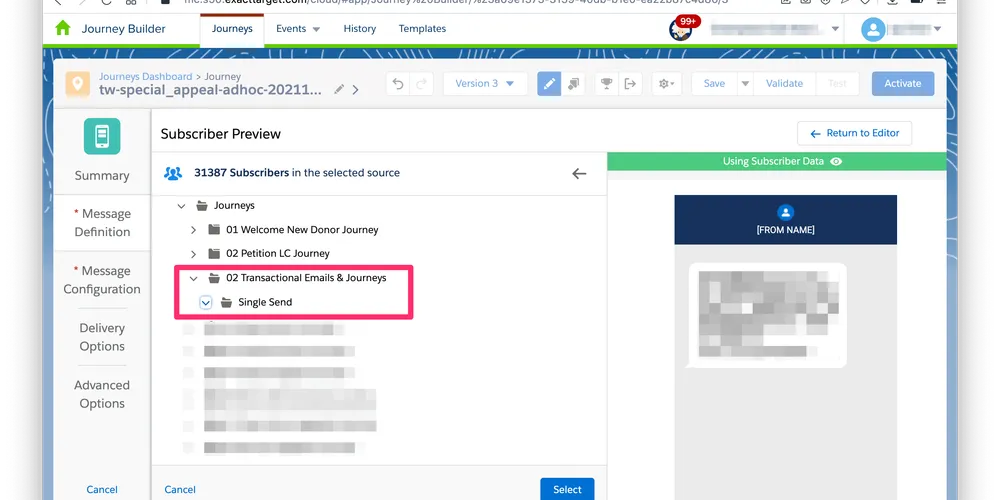1000x500 pixels.
Task: Open the Journeys tab
Action: coord(232,29)
